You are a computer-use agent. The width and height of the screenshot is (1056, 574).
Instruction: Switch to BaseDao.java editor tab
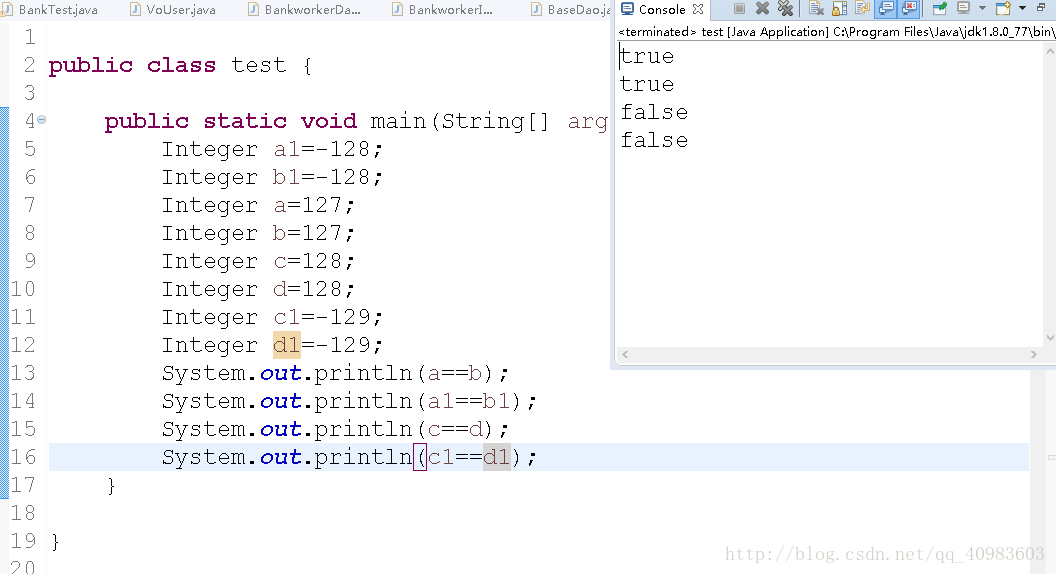(x=572, y=9)
